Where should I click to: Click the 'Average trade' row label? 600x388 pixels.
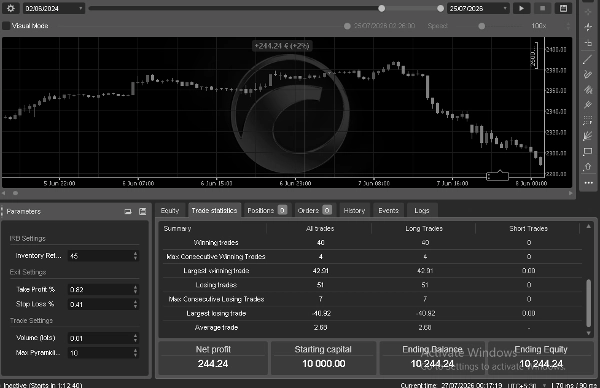[x=216, y=328]
